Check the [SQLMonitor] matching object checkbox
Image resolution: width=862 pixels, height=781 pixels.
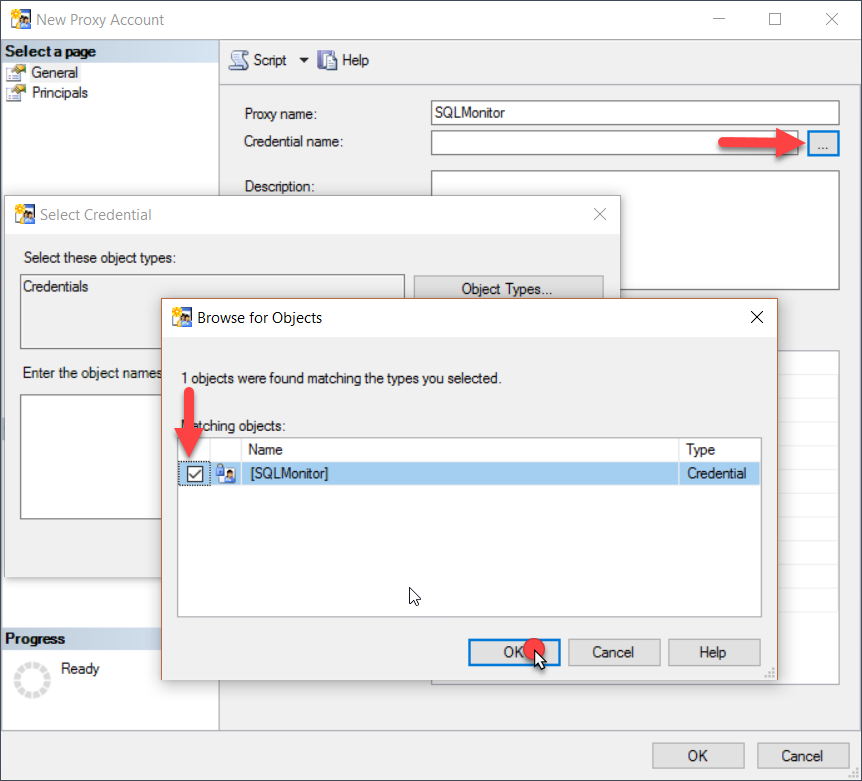pos(195,473)
